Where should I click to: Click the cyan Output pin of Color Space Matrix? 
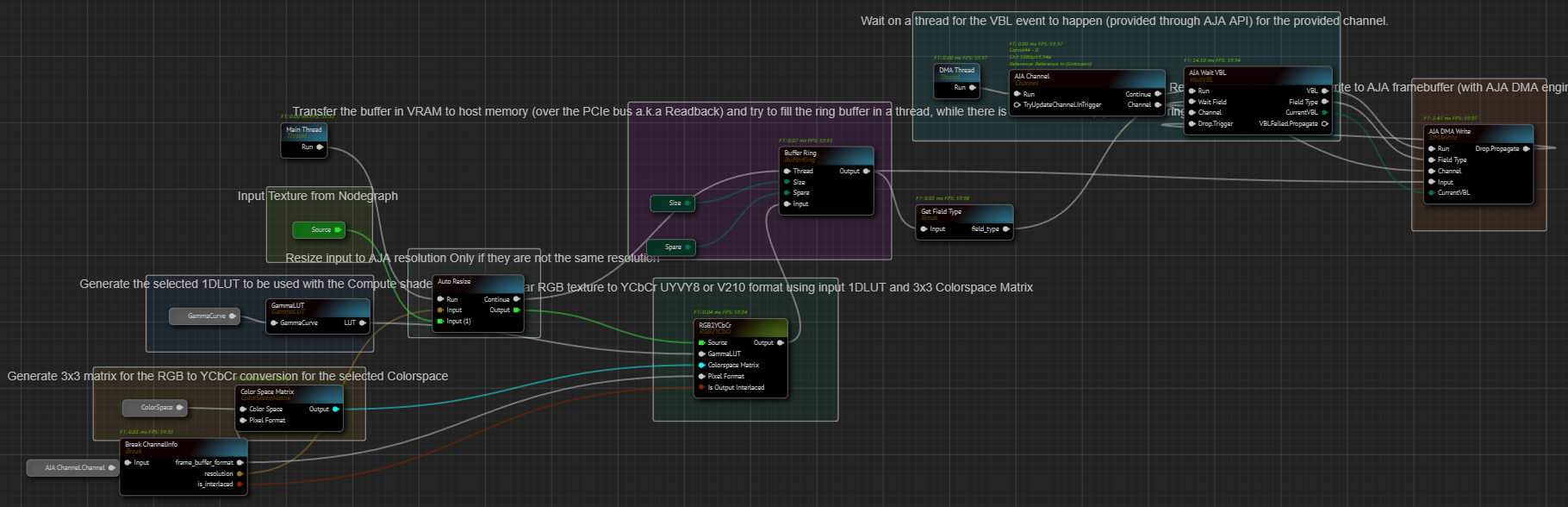[x=335, y=410]
